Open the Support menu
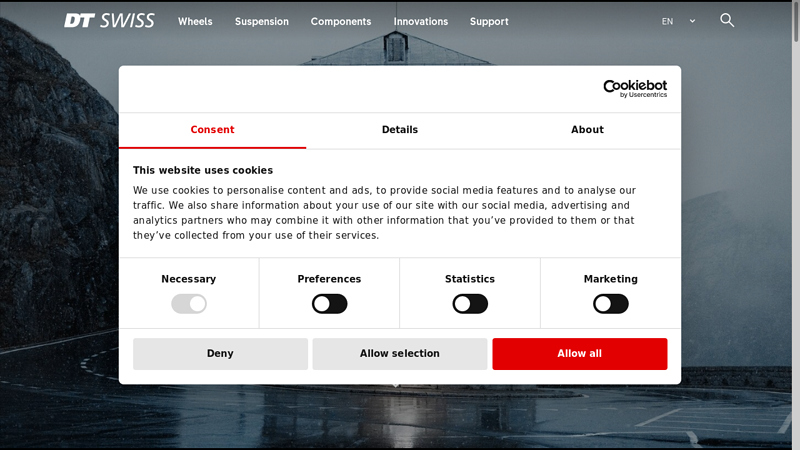The width and height of the screenshot is (800, 450). tap(489, 21)
